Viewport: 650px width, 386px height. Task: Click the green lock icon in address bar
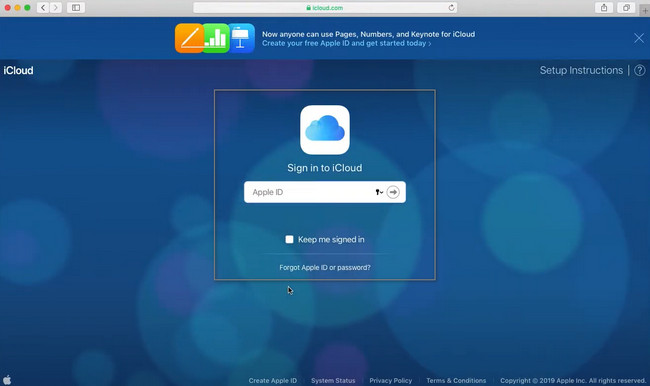pos(308,7)
